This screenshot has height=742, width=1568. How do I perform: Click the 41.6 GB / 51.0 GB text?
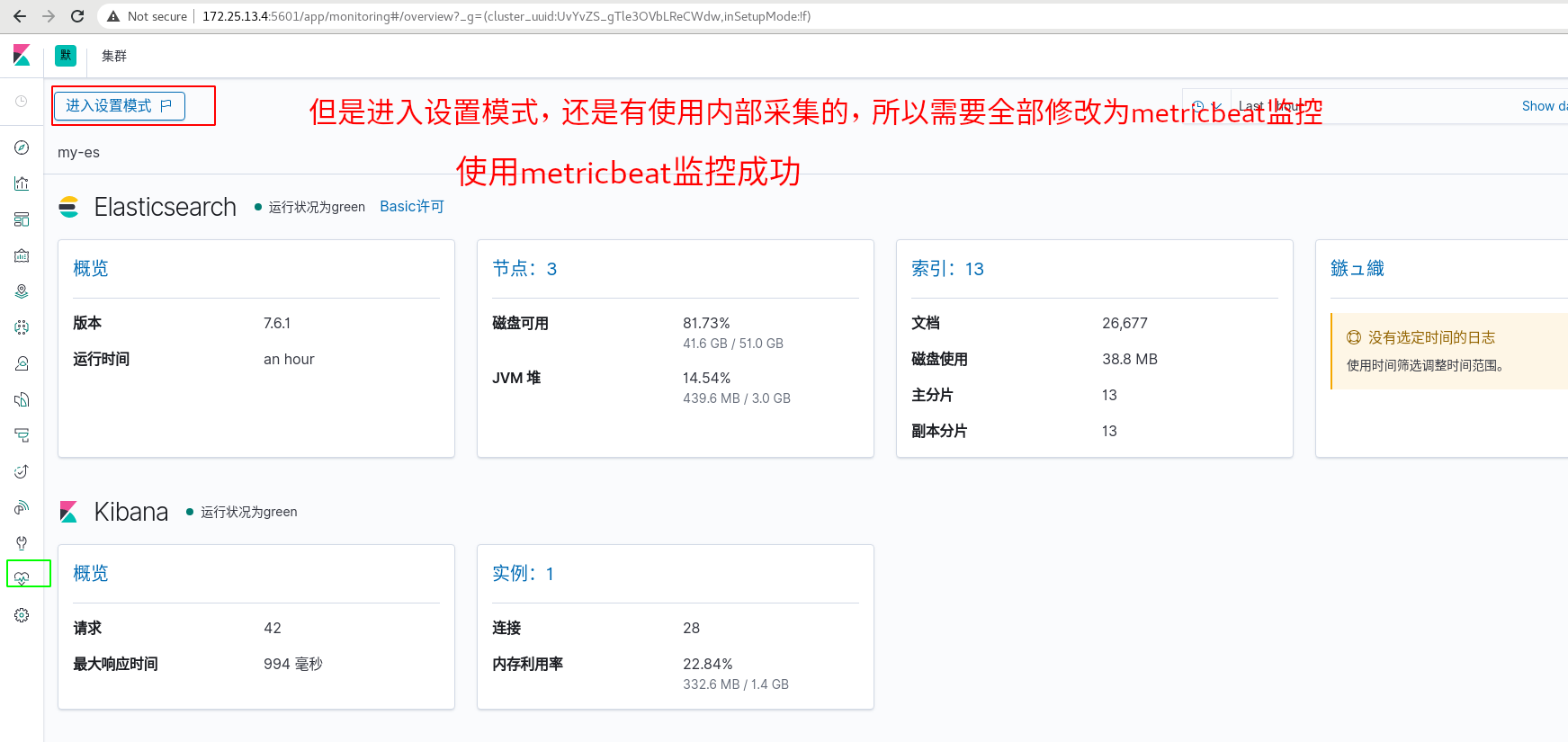(x=733, y=344)
